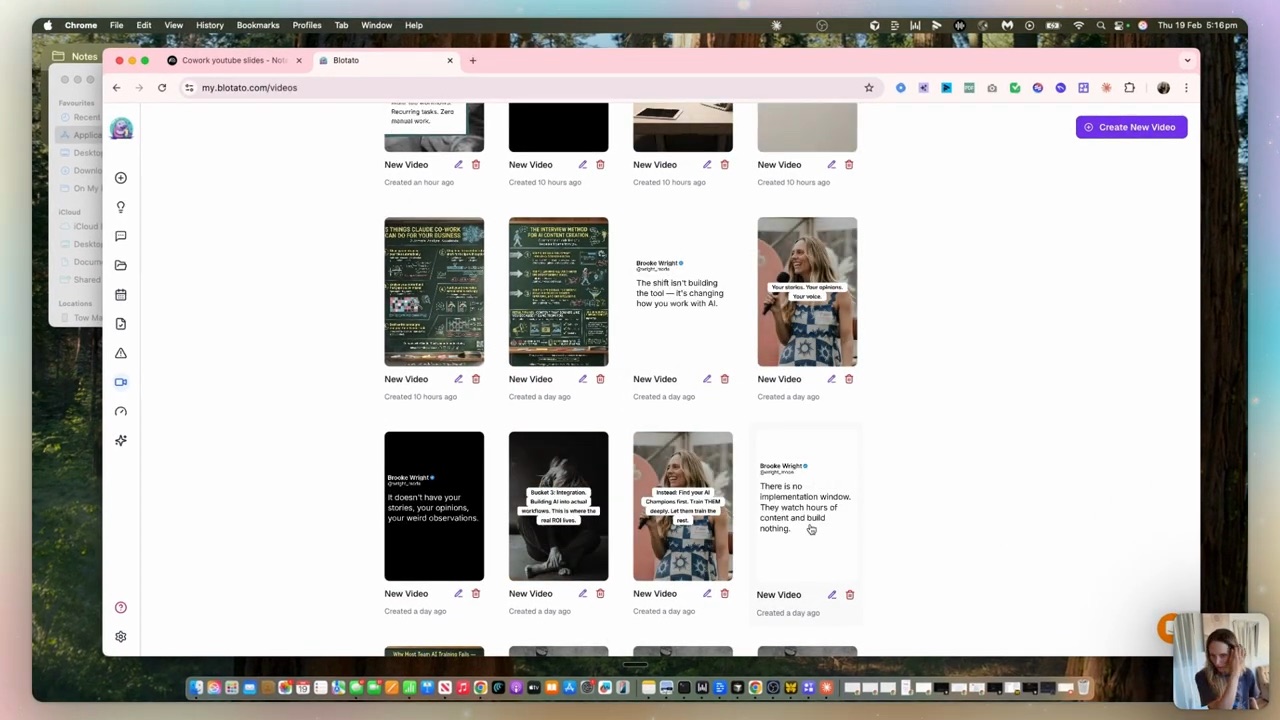The height and width of the screenshot is (720, 1280).
Task: Edit the video created an hour ago
Action: point(458,164)
